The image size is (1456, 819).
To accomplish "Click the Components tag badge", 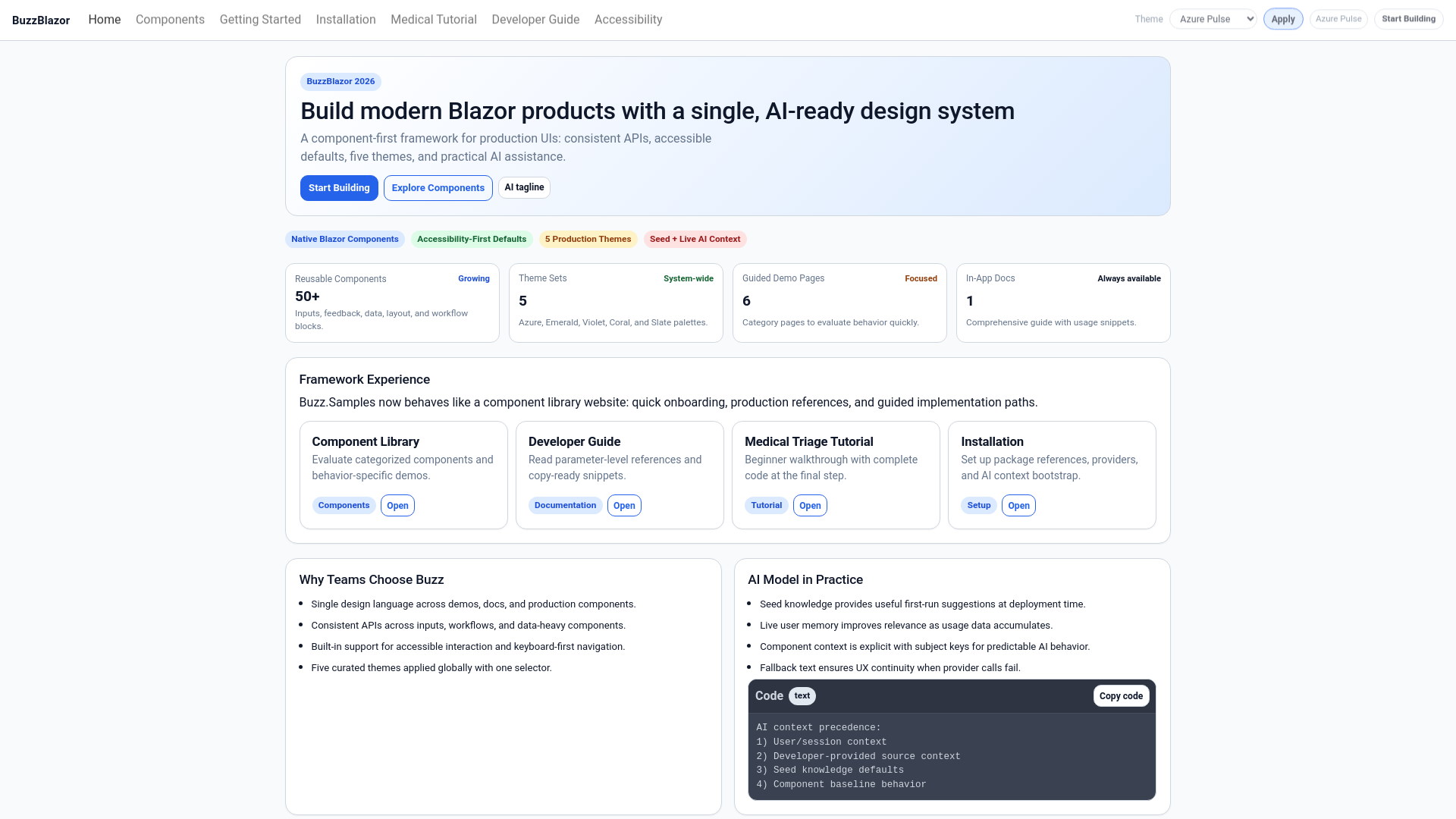I will click(x=344, y=506).
